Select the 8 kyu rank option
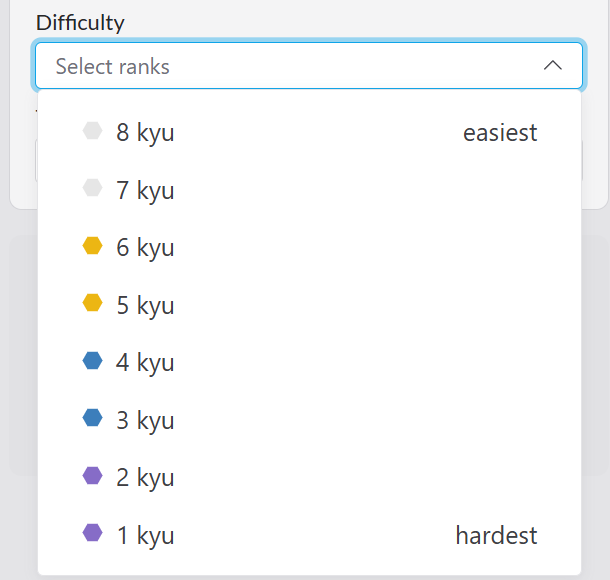 pos(145,133)
